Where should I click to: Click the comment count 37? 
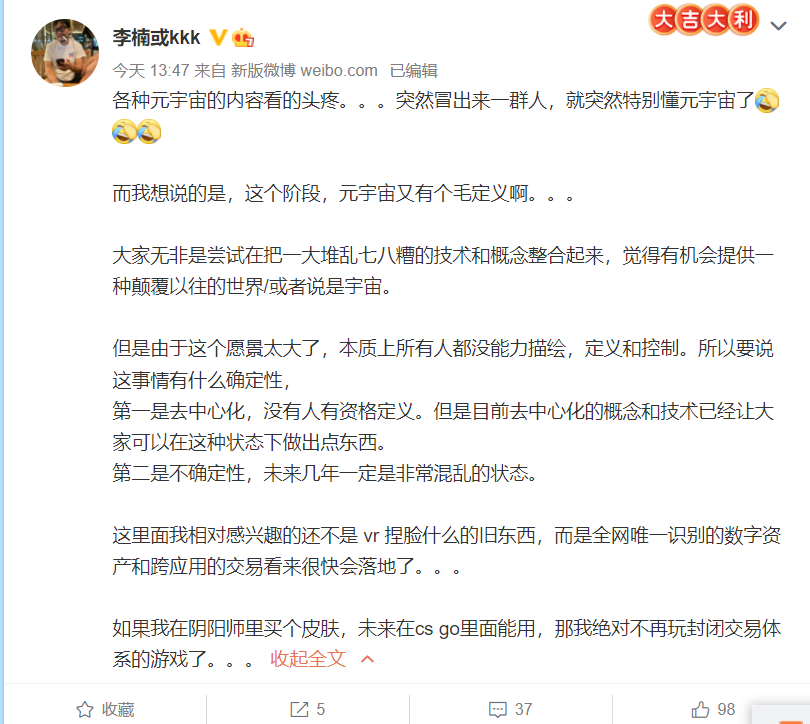tap(523, 710)
